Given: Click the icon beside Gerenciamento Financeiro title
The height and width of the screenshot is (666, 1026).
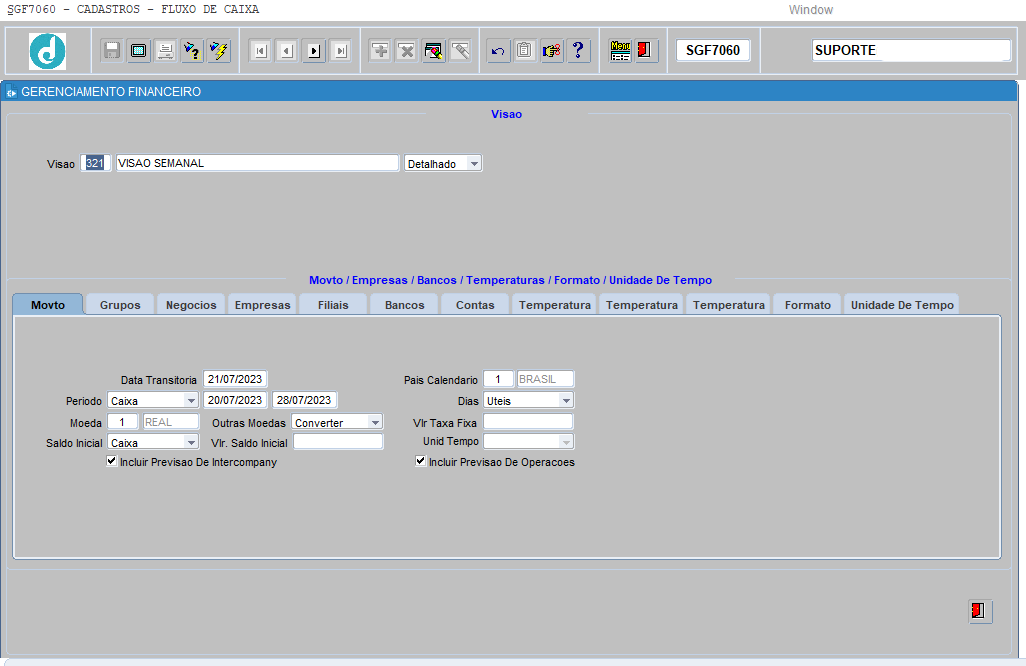Looking at the screenshot, I should click(10, 92).
